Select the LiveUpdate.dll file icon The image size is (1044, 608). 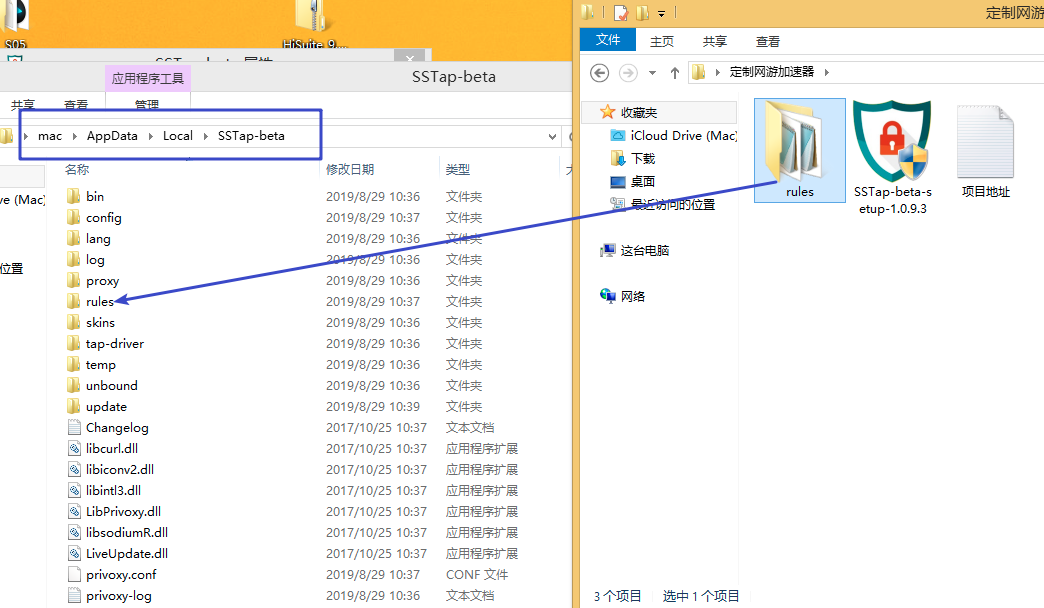pos(74,553)
